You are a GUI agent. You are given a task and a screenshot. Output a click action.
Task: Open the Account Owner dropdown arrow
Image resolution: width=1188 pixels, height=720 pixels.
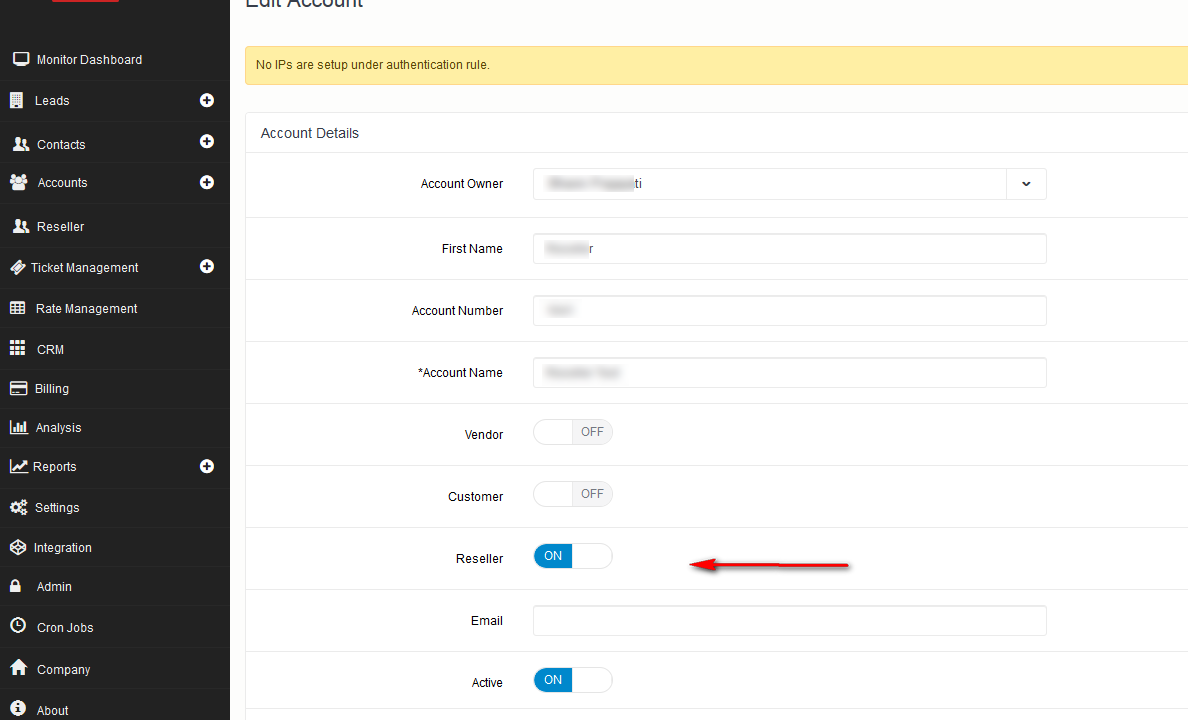tap(1026, 184)
